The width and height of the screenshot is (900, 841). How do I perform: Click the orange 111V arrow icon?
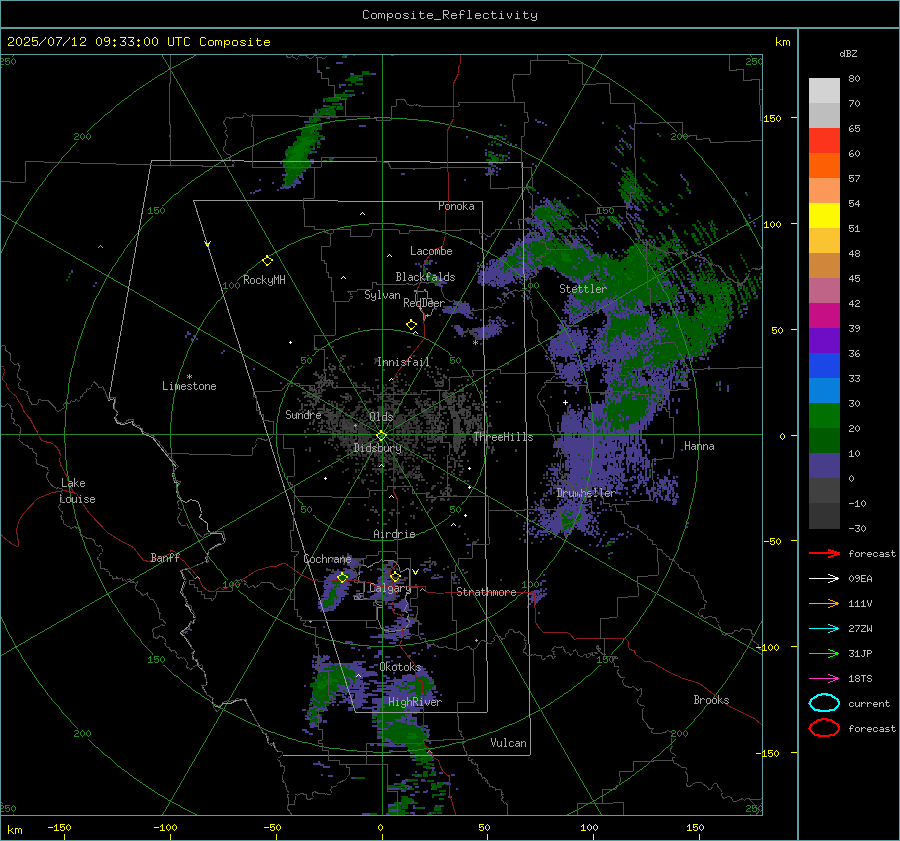(x=824, y=603)
